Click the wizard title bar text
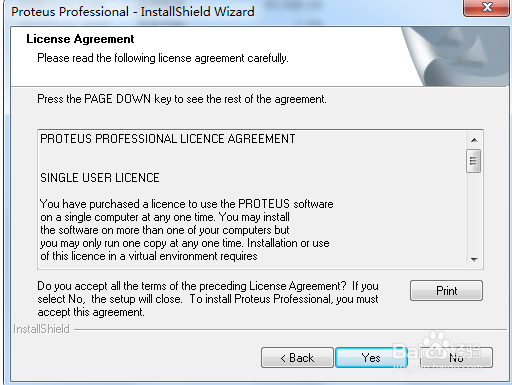 133,12
